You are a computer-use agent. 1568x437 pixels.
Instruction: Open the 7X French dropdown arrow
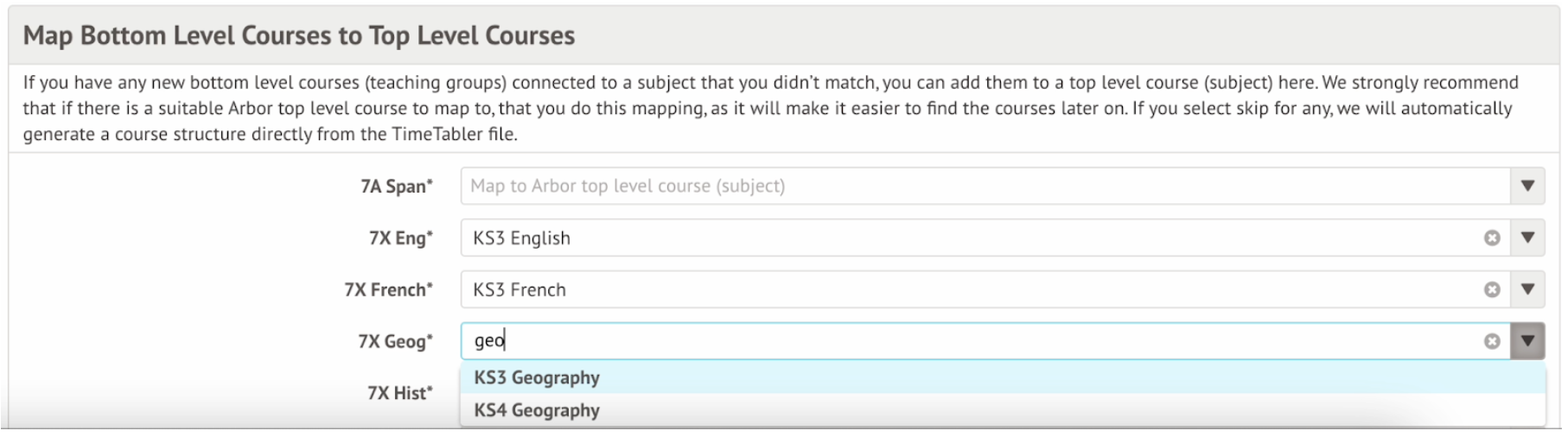1527,290
